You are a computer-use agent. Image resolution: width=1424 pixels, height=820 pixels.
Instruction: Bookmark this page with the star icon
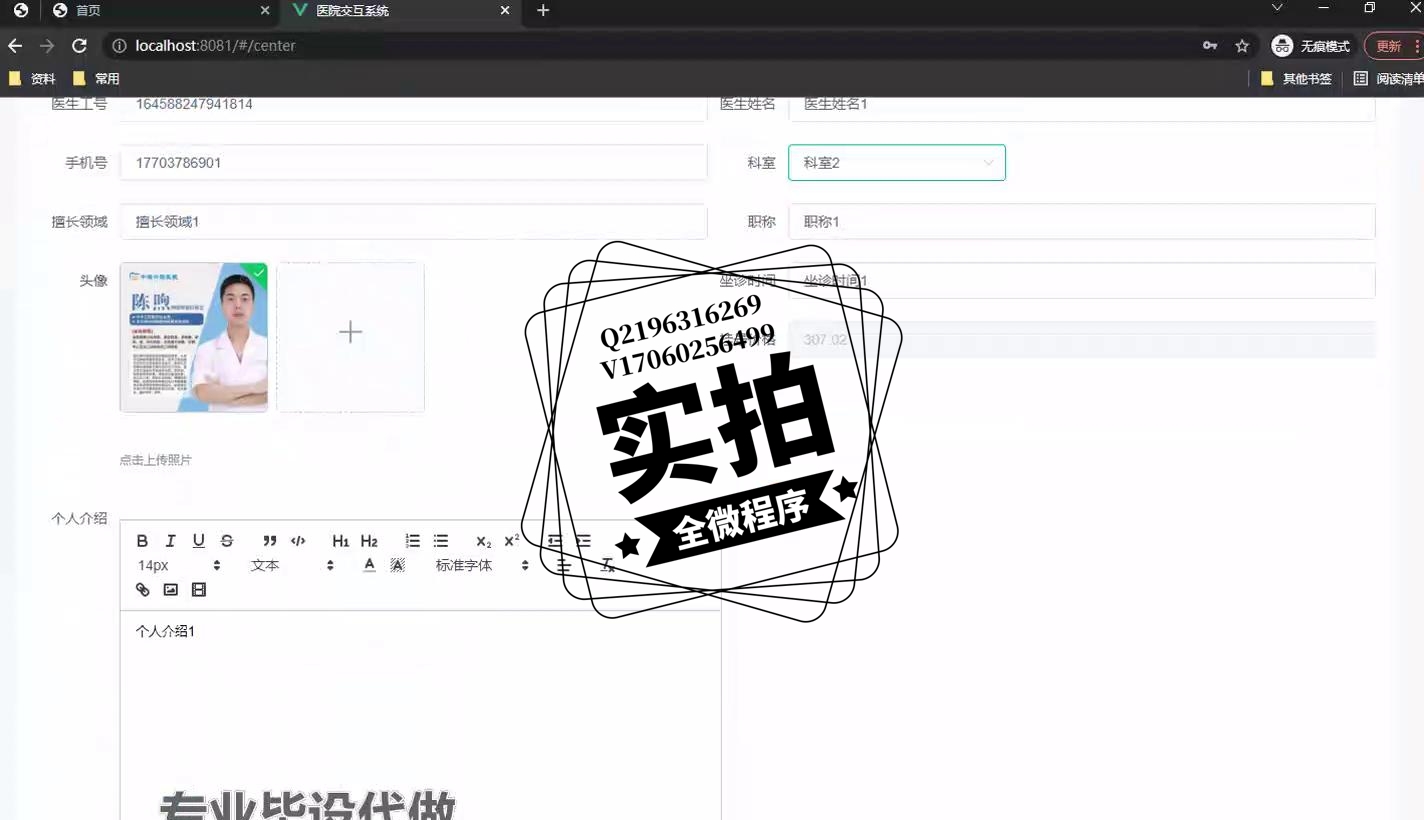click(1242, 46)
